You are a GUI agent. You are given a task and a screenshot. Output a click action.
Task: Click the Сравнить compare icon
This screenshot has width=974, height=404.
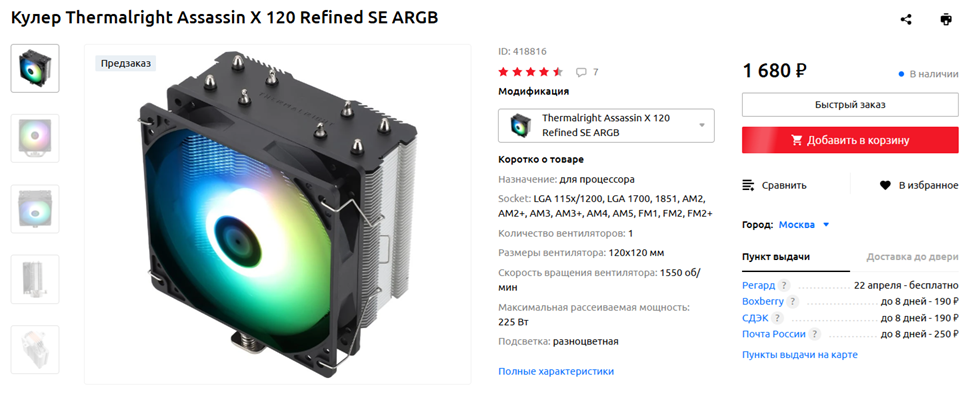[x=749, y=185]
